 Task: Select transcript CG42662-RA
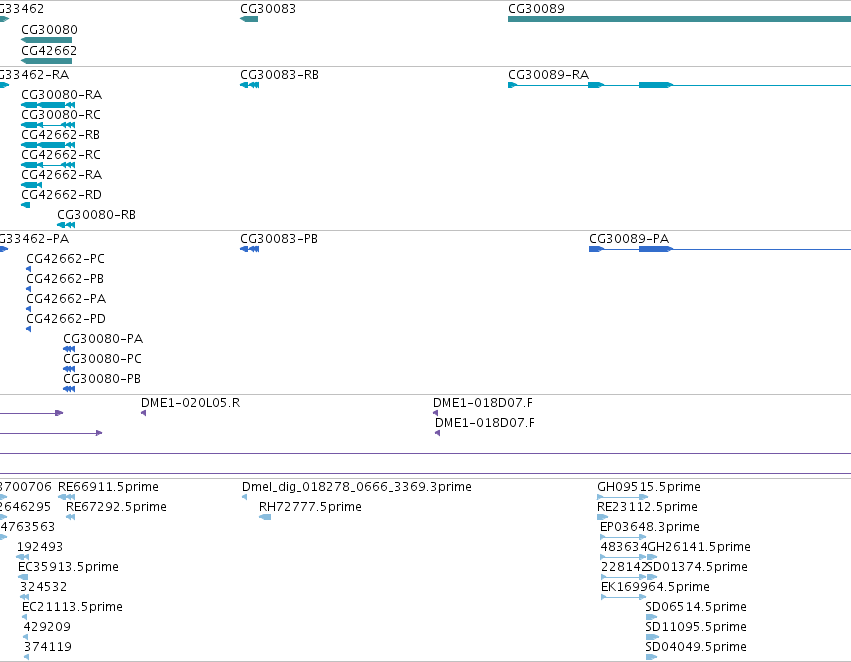(x=61, y=175)
